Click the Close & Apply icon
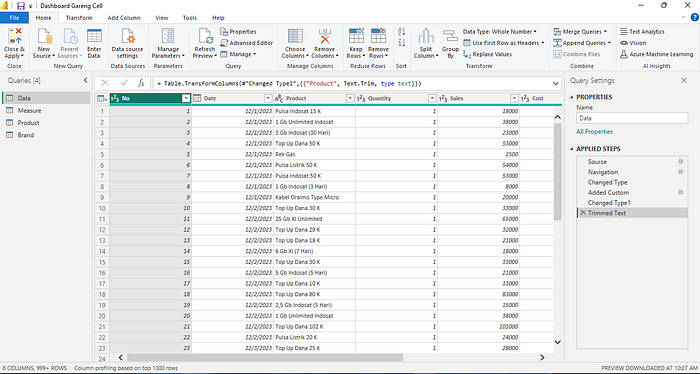This screenshot has width=700, height=374. click(x=14, y=36)
